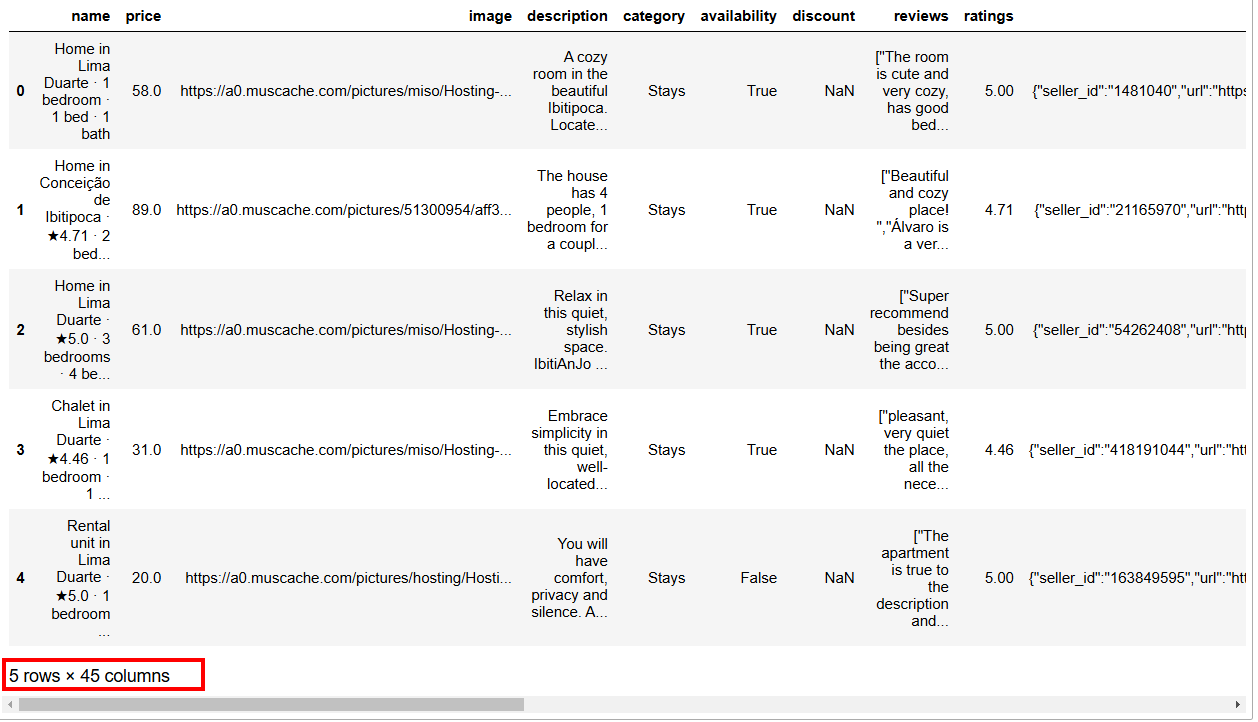Select the 'image' column header
The height and width of the screenshot is (722, 1258).
click(x=490, y=16)
